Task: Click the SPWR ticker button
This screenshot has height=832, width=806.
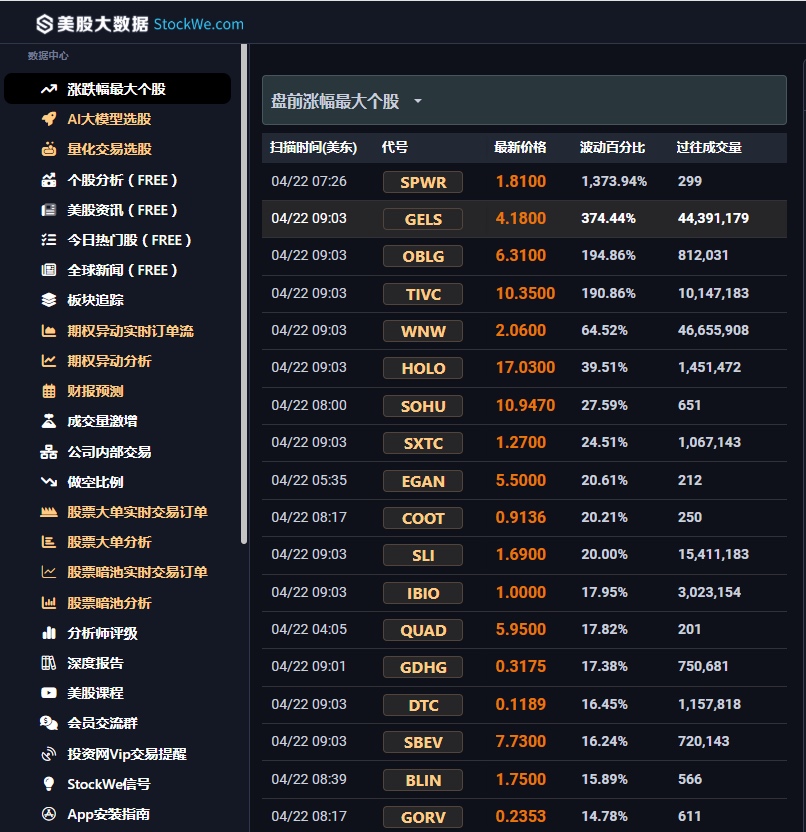Action: point(423,182)
